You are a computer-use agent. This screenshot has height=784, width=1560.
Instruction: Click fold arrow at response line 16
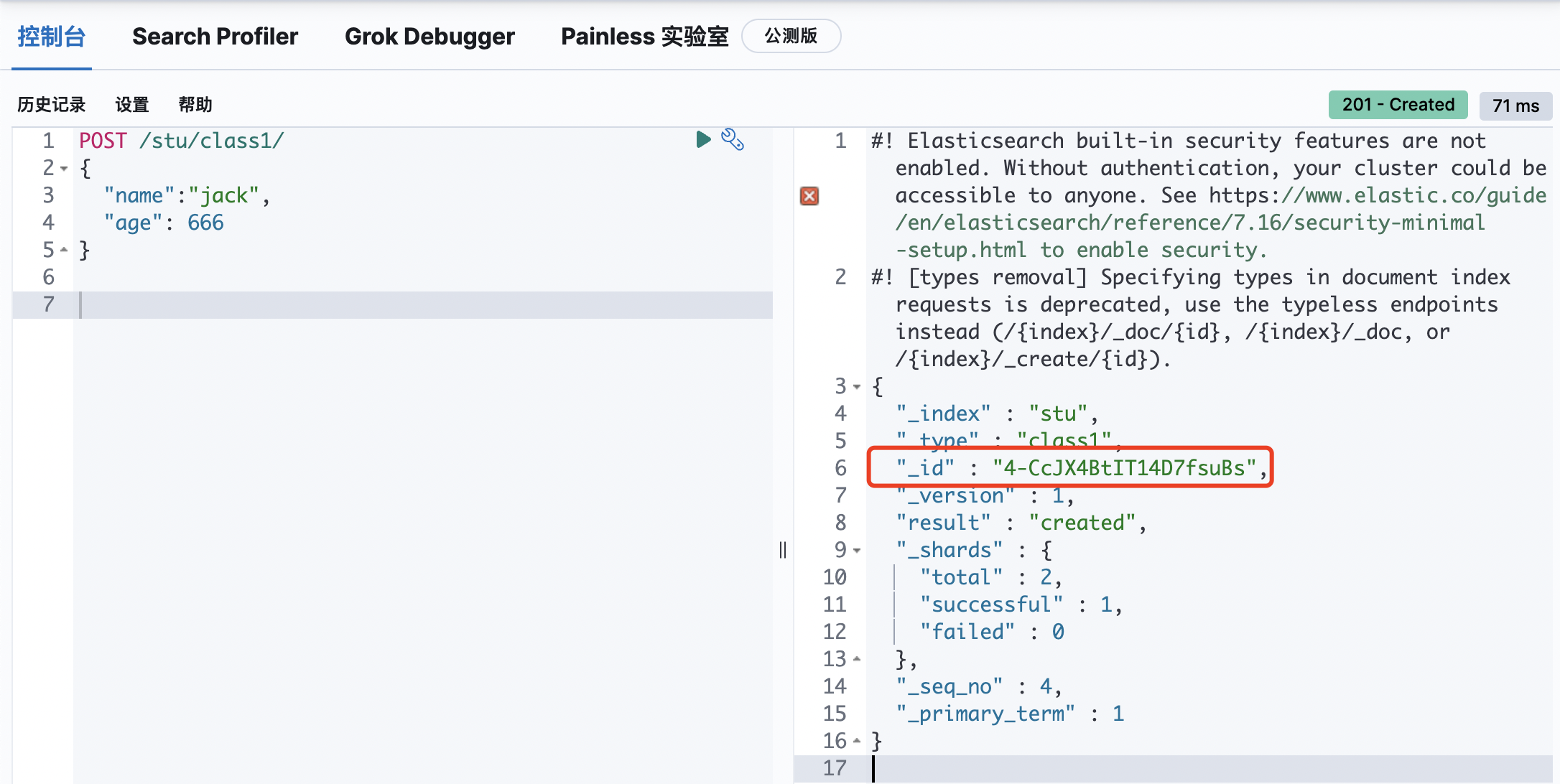857,741
